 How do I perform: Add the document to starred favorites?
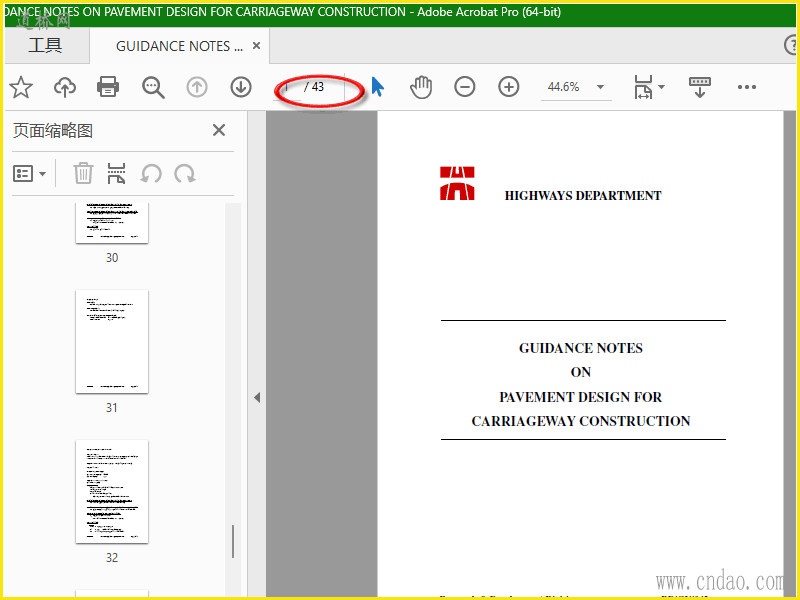21,87
